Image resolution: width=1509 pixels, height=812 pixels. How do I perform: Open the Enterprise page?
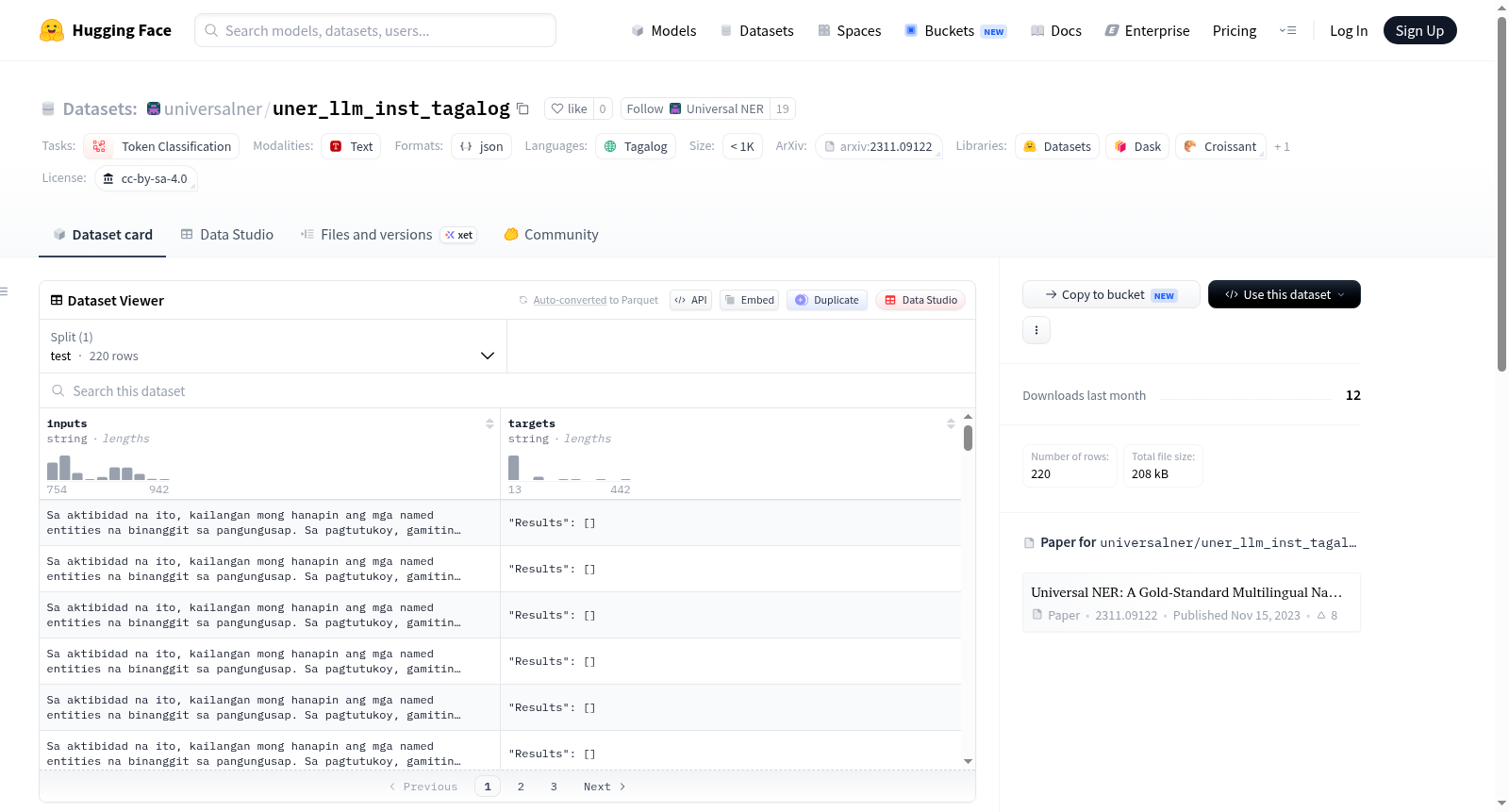[1147, 30]
